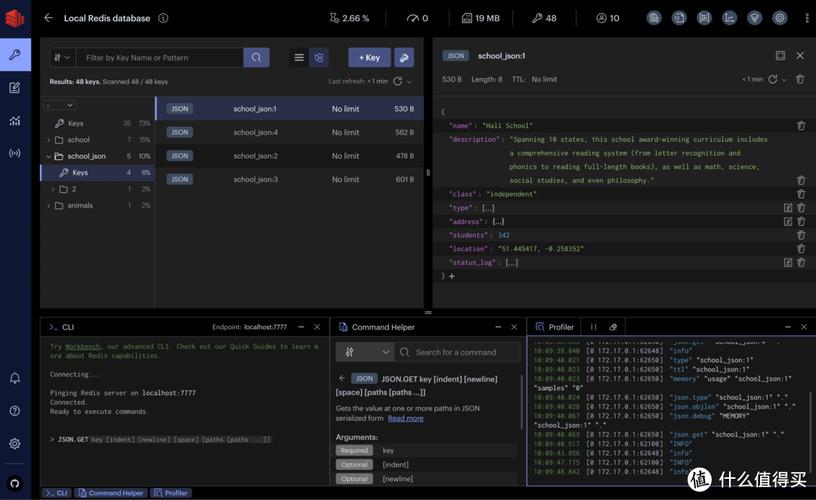Delete the "name" field with the trash icon
Viewport: 816px width, 500px height.
coord(800,126)
